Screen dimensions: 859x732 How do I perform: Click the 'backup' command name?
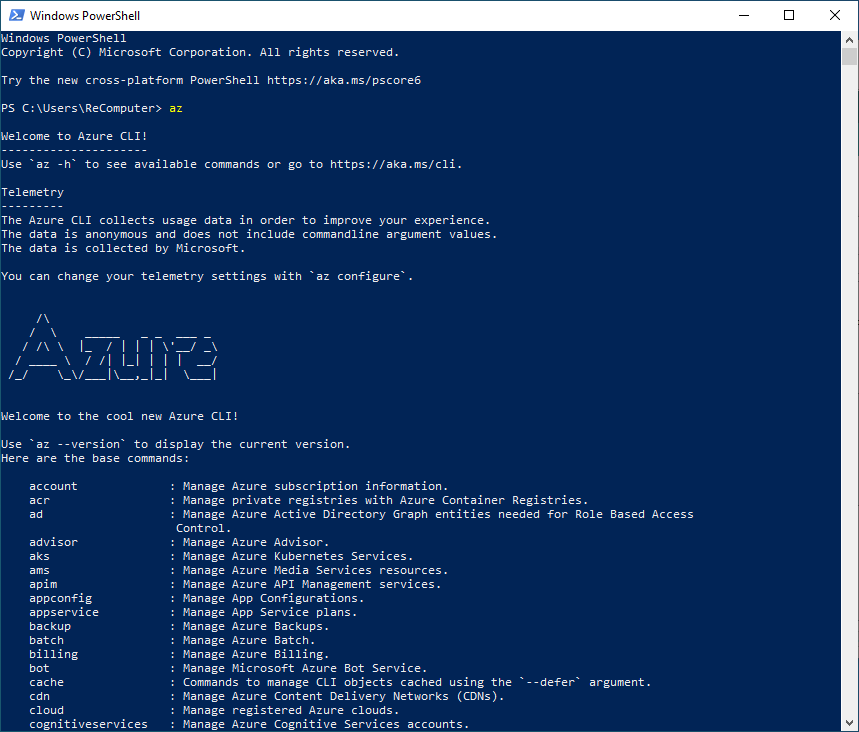pyautogui.click(x=50, y=626)
